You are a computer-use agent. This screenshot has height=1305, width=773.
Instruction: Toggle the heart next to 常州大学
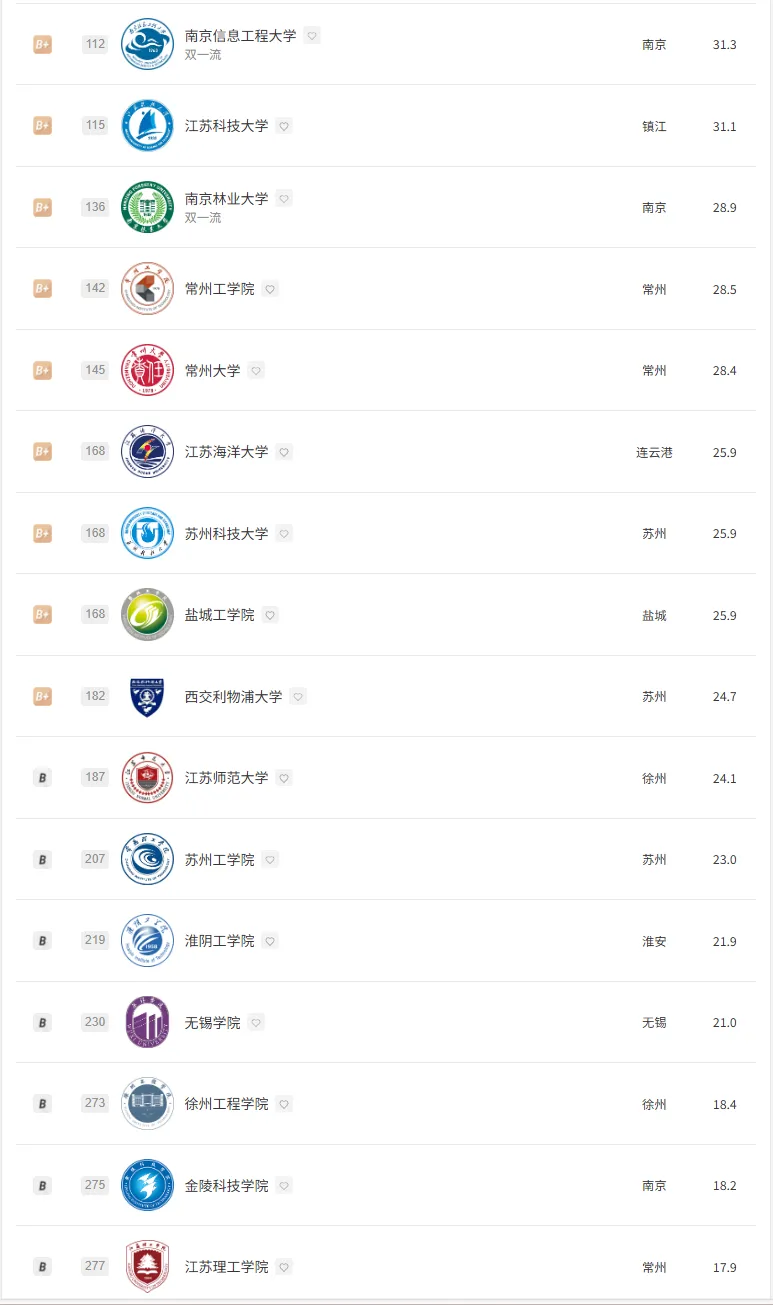point(256,370)
